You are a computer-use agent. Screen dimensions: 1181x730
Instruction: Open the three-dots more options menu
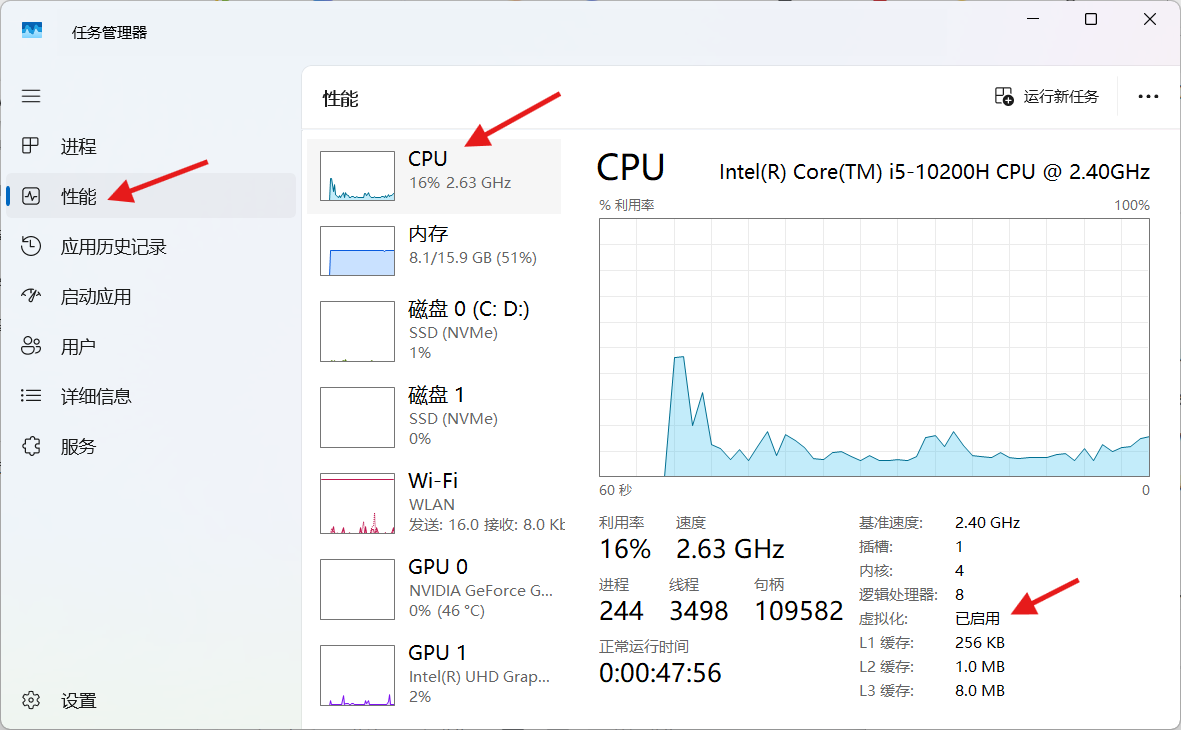coord(1148,97)
